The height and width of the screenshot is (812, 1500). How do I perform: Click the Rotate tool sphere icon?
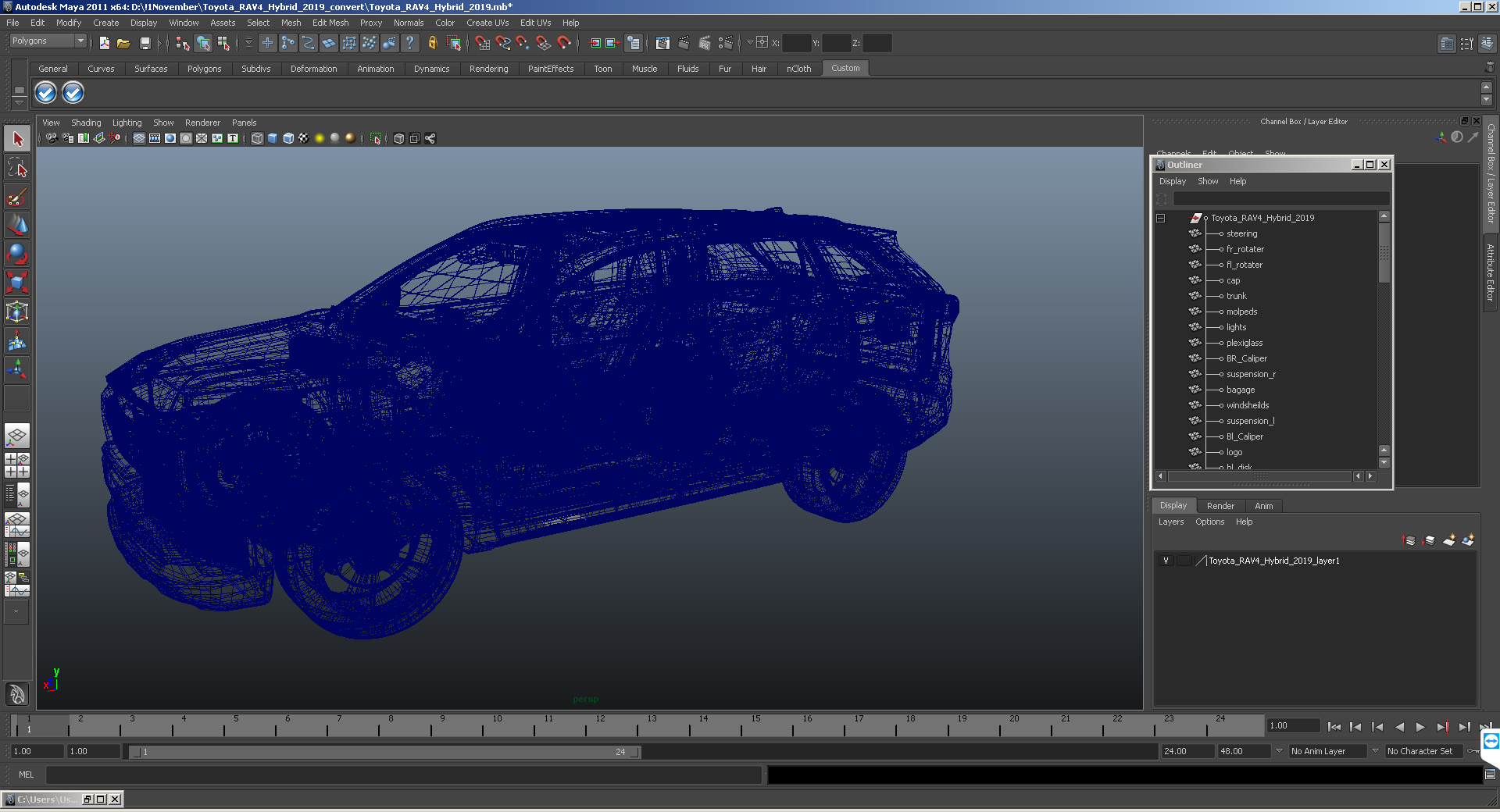coord(17,253)
